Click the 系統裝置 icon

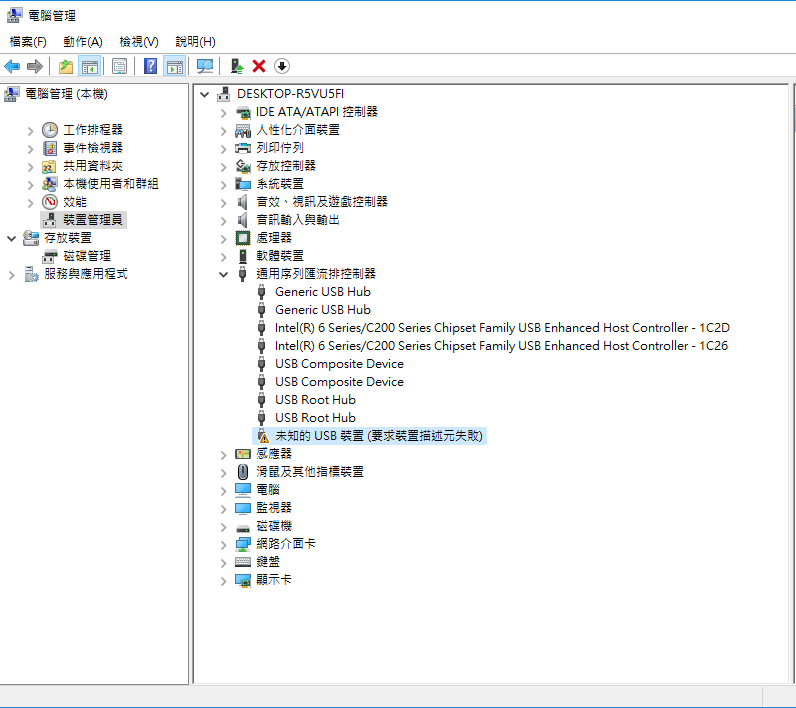(x=243, y=184)
